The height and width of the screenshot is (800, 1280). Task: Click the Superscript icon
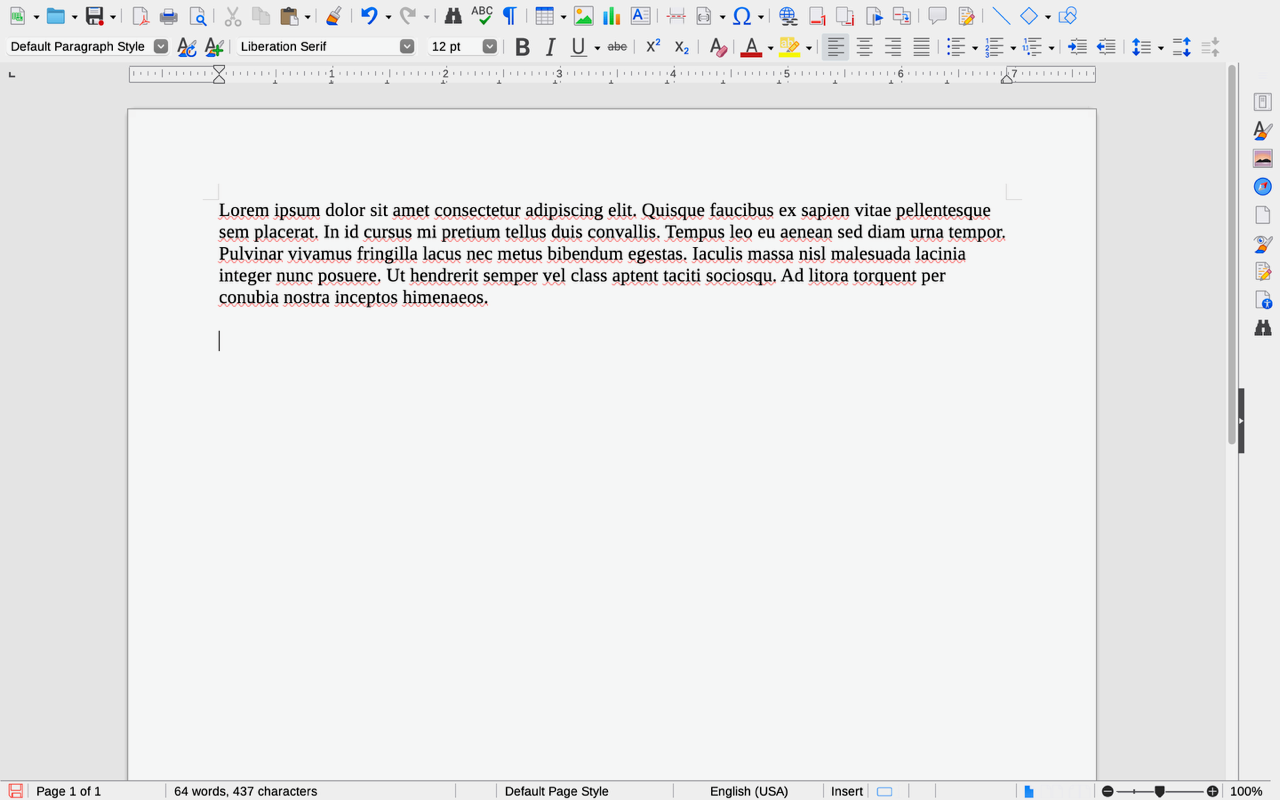tap(653, 46)
